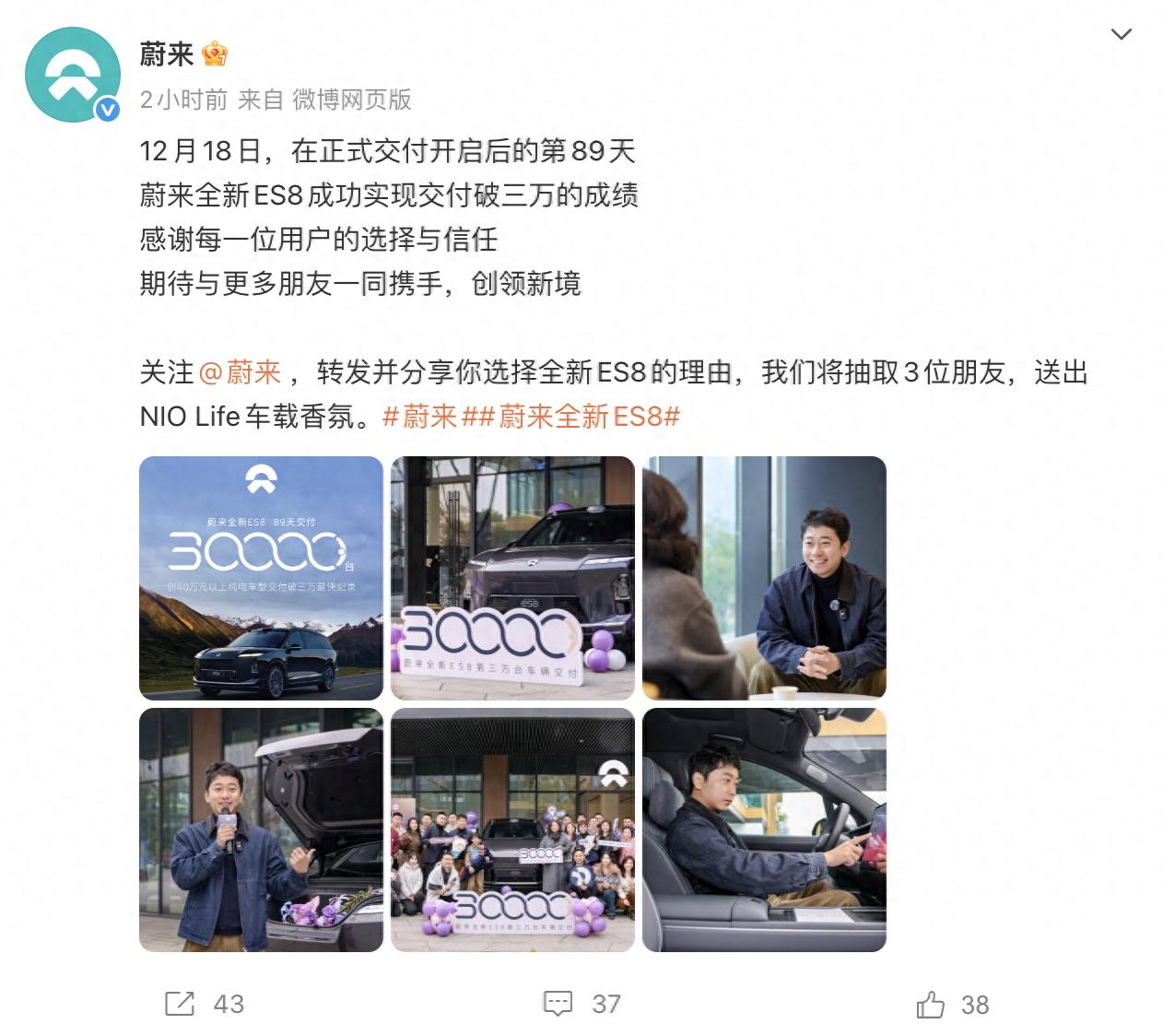Screen dimensions: 1163x1036
Task: Open the comments icon showing 37
Action: point(558,1004)
